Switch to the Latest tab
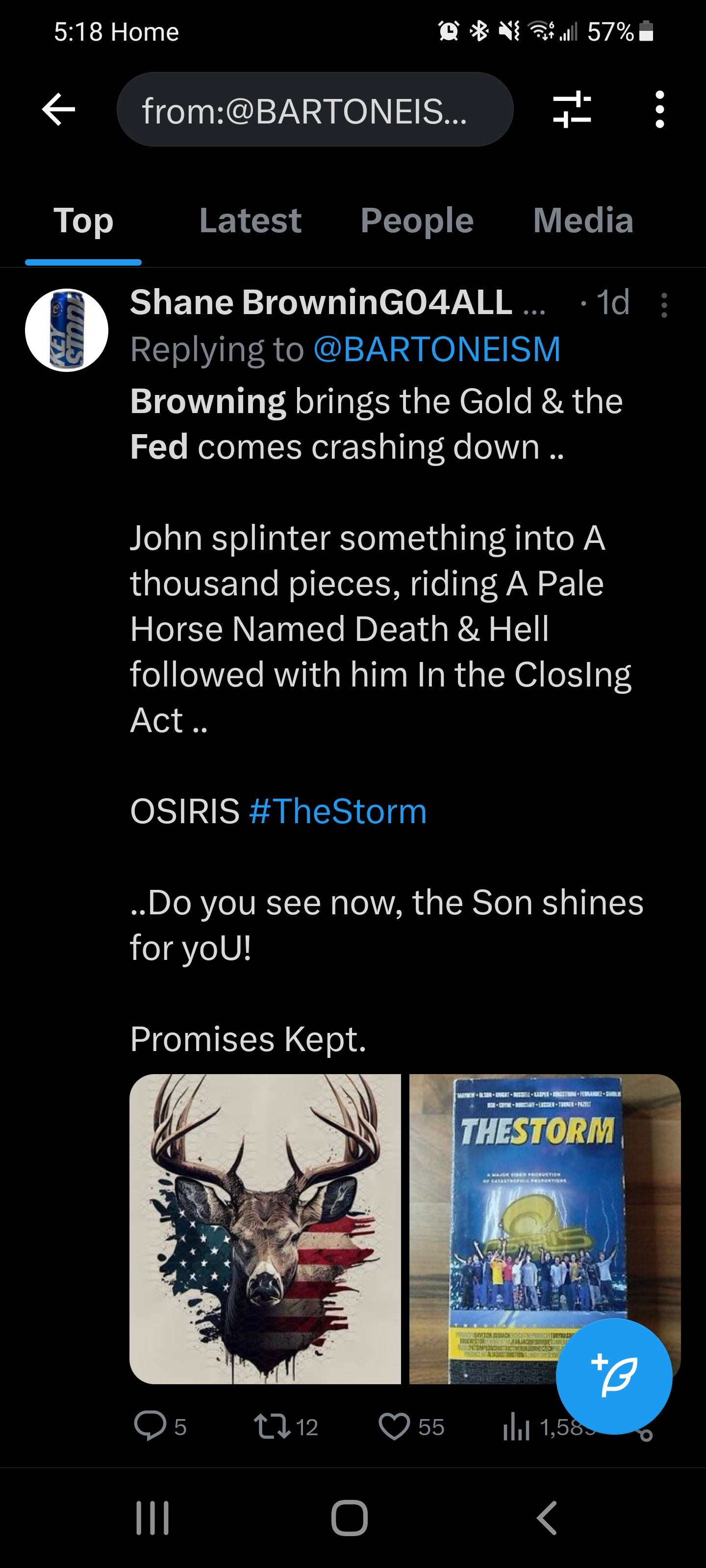Screen dimensions: 706x1568 (x=250, y=220)
